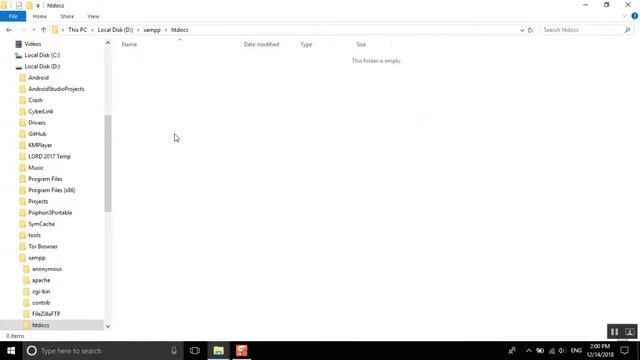The width and height of the screenshot is (640, 360).
Task: Click the Search htdocs field
Action: coord(582,30)
